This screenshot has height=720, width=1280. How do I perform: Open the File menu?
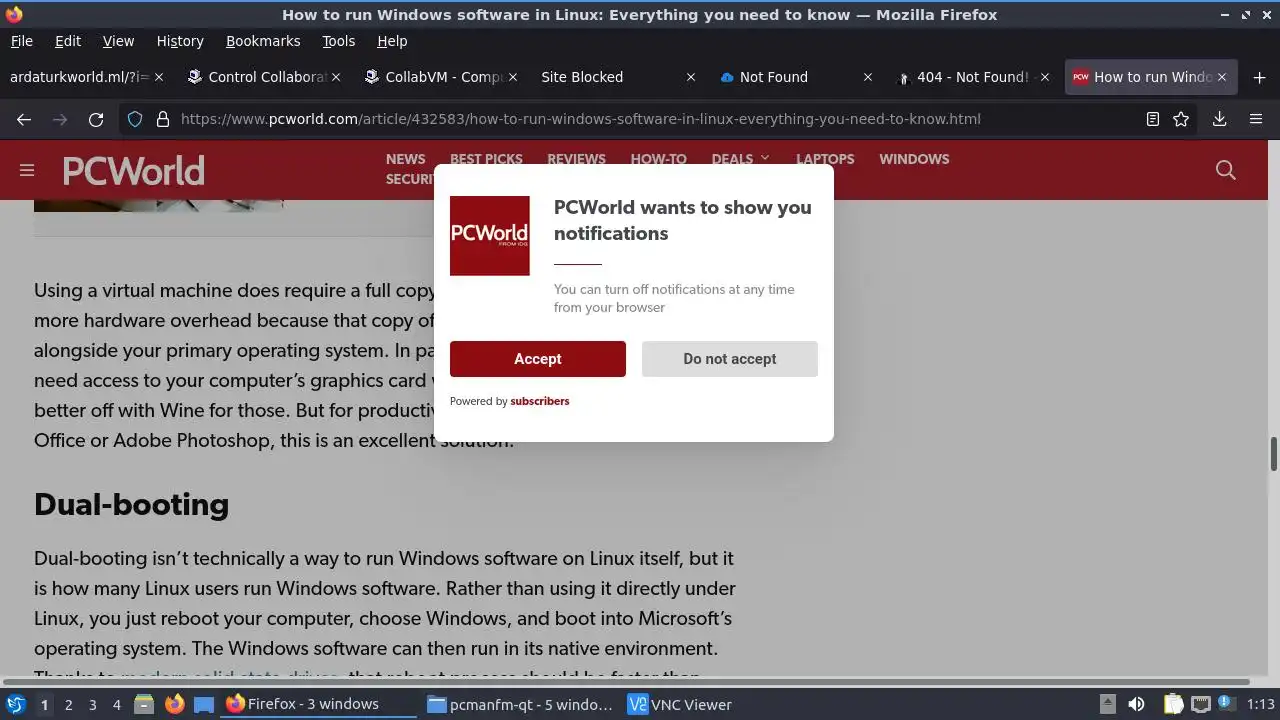(x=21, y=41)
